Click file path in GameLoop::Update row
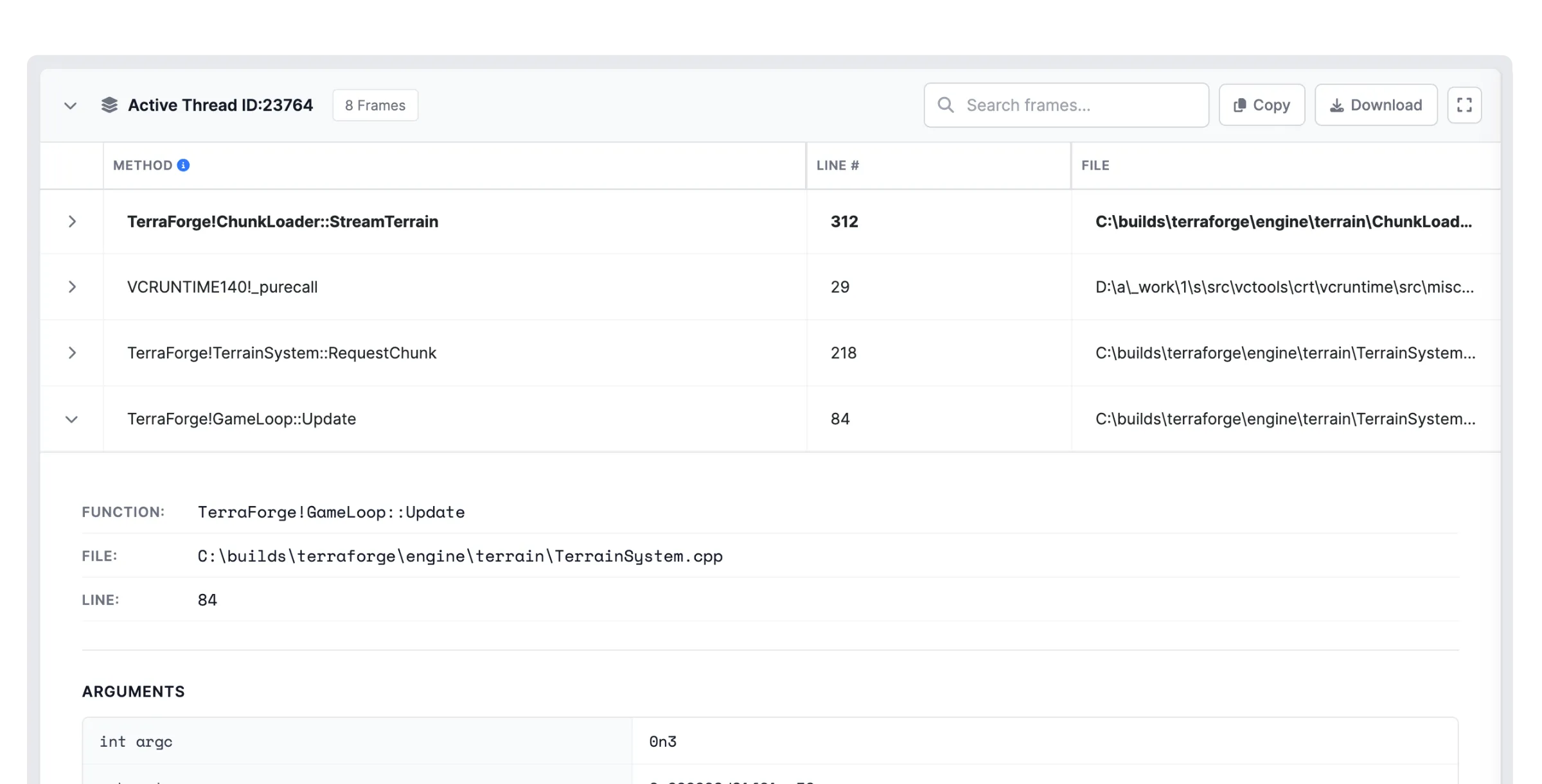The width and height of the screenshot is (1542, 784). (1286, 419)
